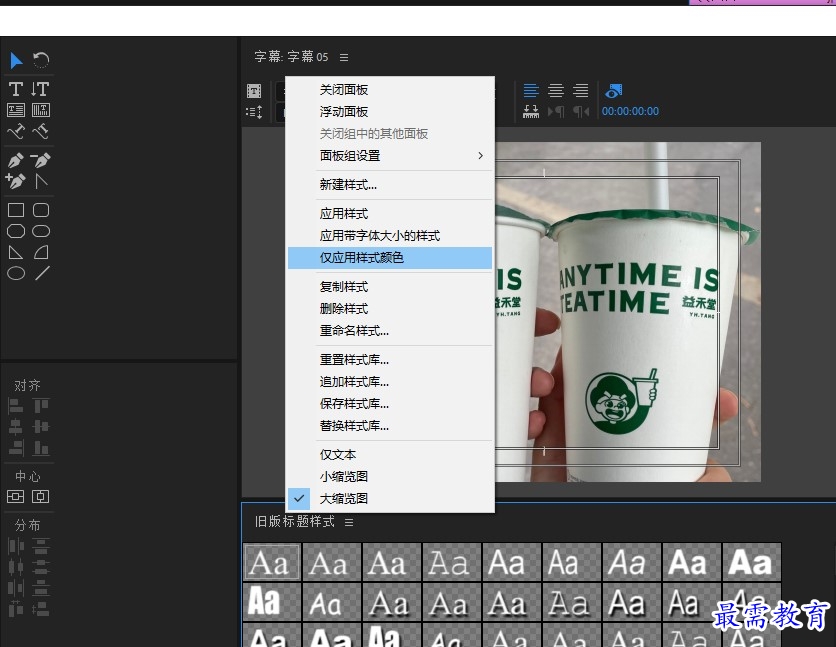Screen dimensions: 836x647
Task: Select the tall condensed bold Aa style
Action: click(272, 602)
